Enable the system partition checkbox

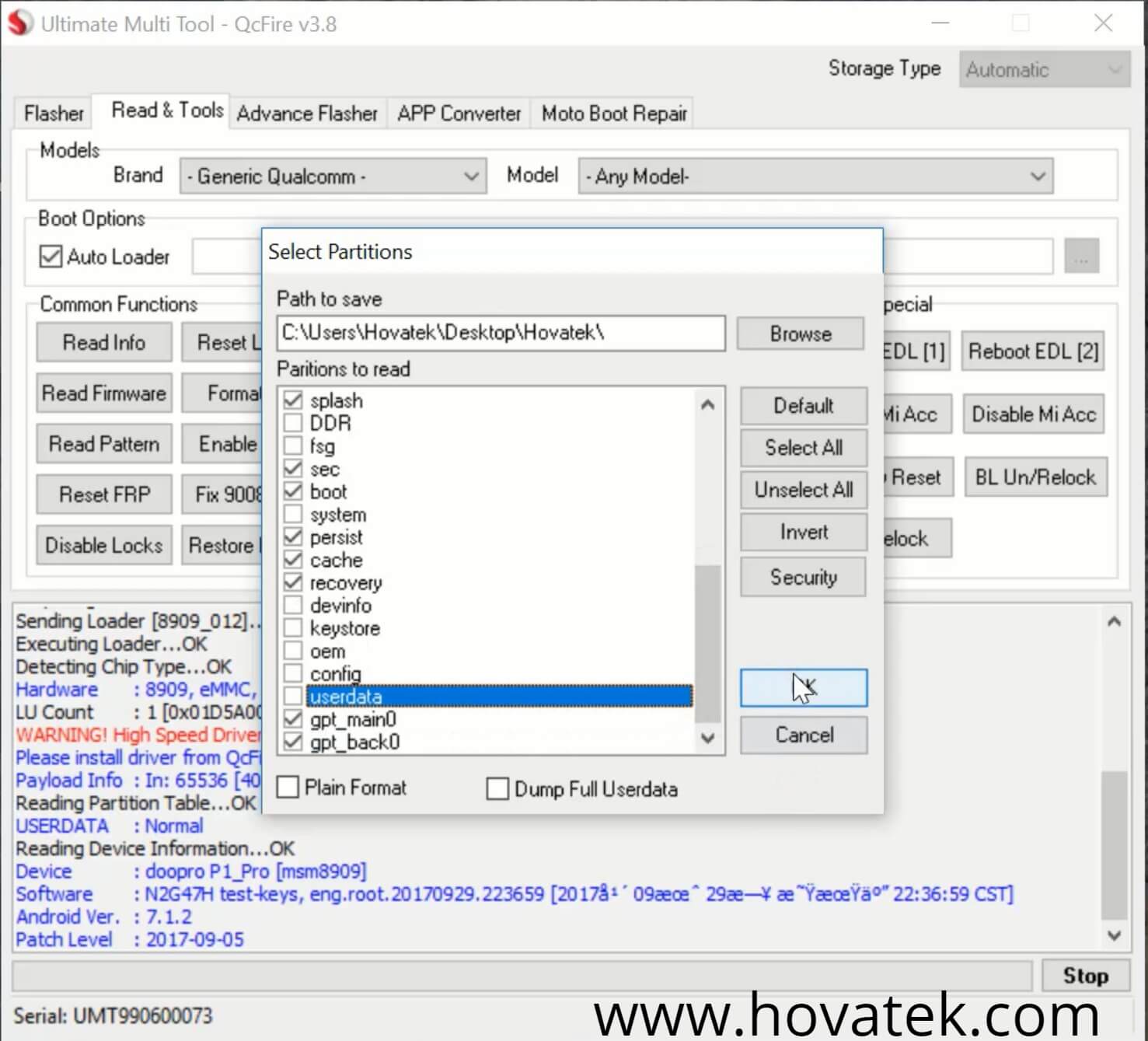[x=293, y=515]
